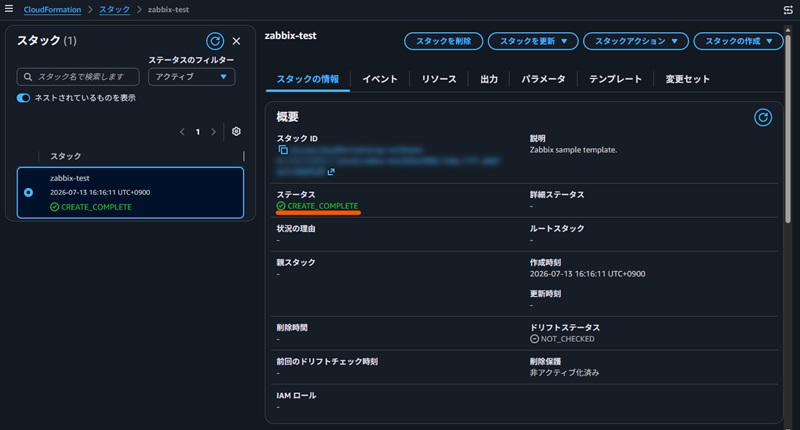
Task: Open CloudFormation breadcrumb link
Action: (52, 9)
